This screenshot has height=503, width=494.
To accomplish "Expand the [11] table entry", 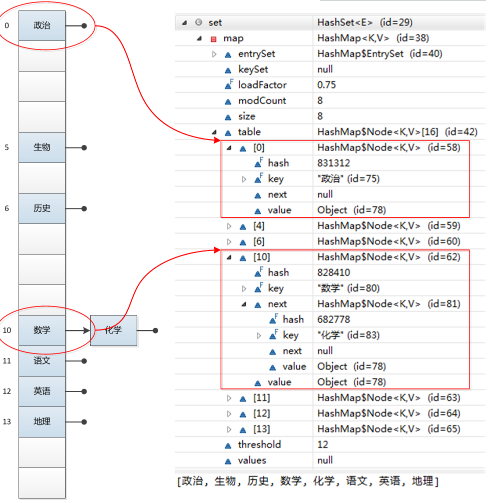I will (x=229, y=398).
